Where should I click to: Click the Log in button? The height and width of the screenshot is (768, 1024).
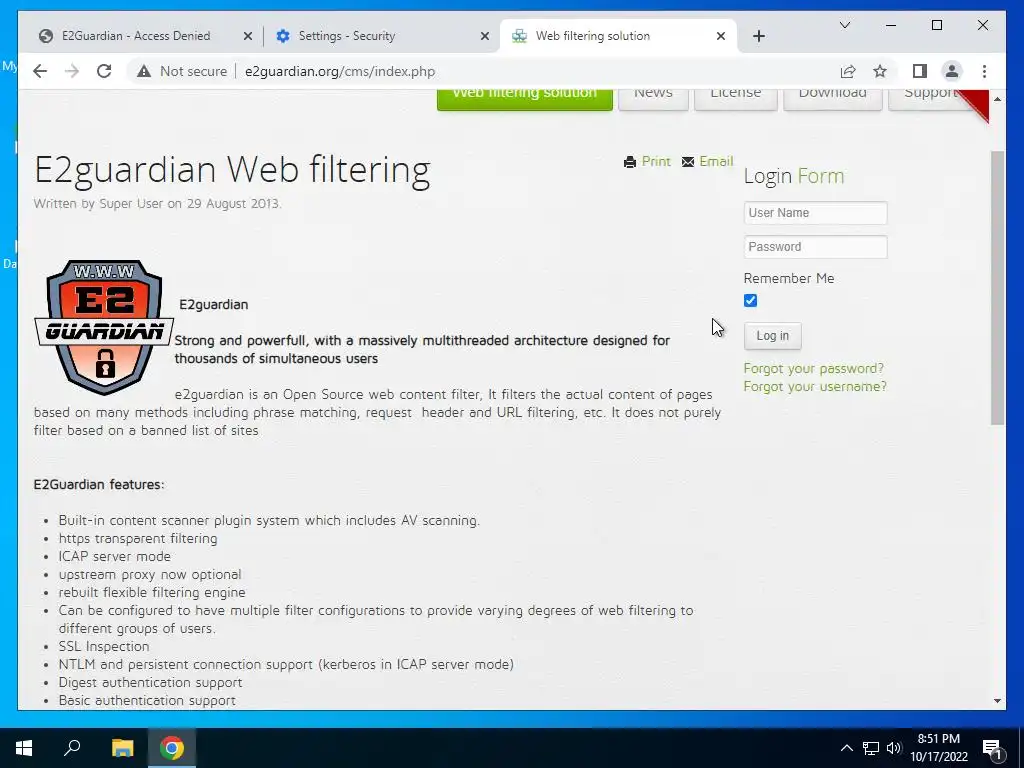coord(773,336)
